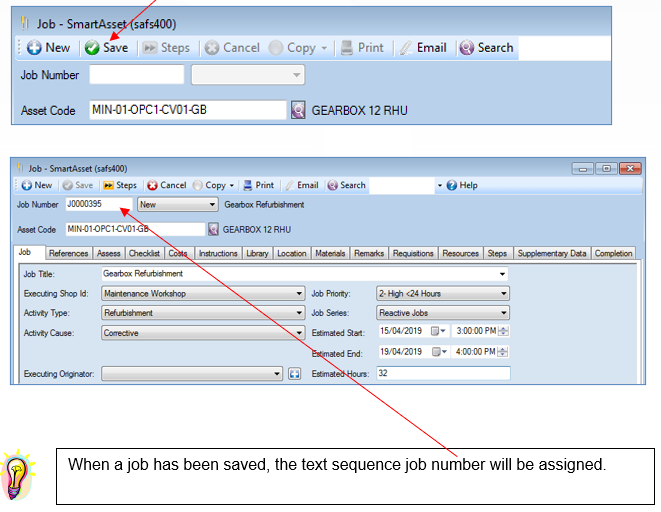The height and width of the screenshot is (512, 661).
Task: Open the Completion tab
Action: [x=613, y=253]
